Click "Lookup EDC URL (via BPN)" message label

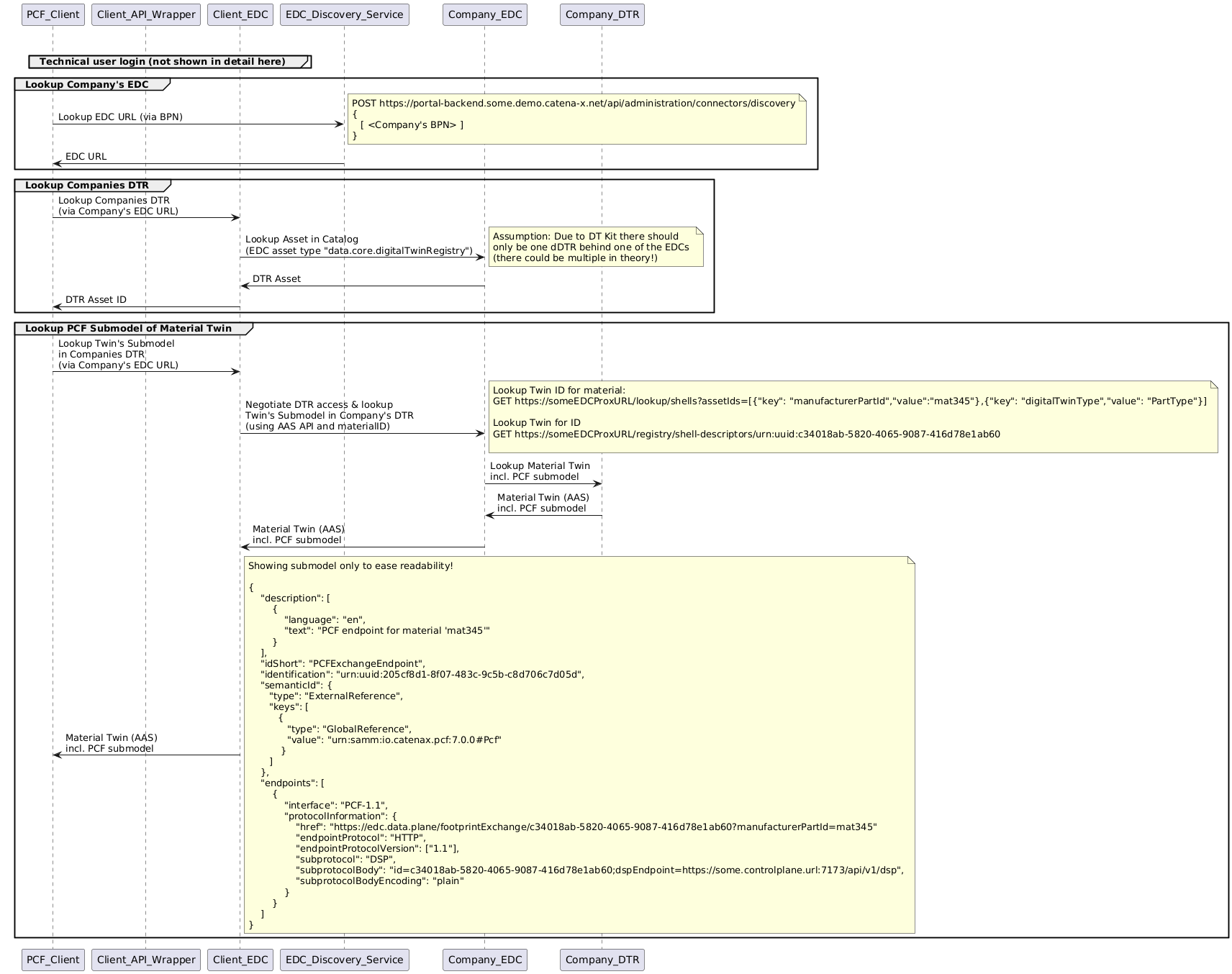coord(120,117)
